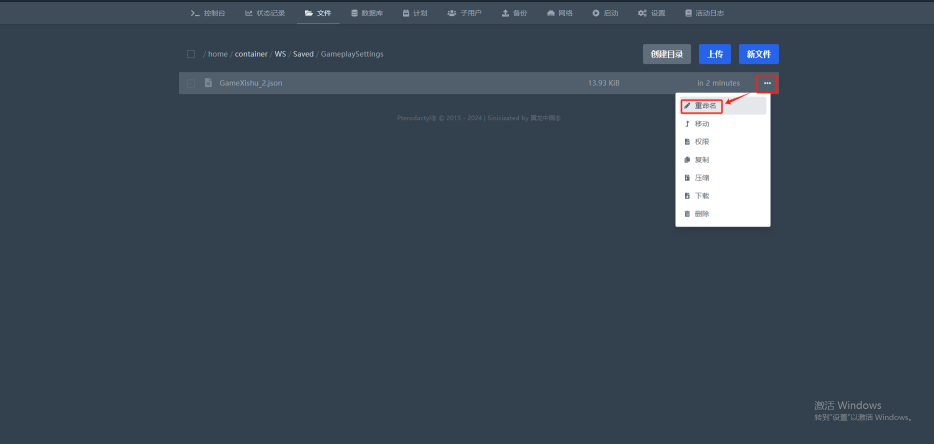Click the 13.93 KiB file size
934x444 pixels.
[603, 83]
